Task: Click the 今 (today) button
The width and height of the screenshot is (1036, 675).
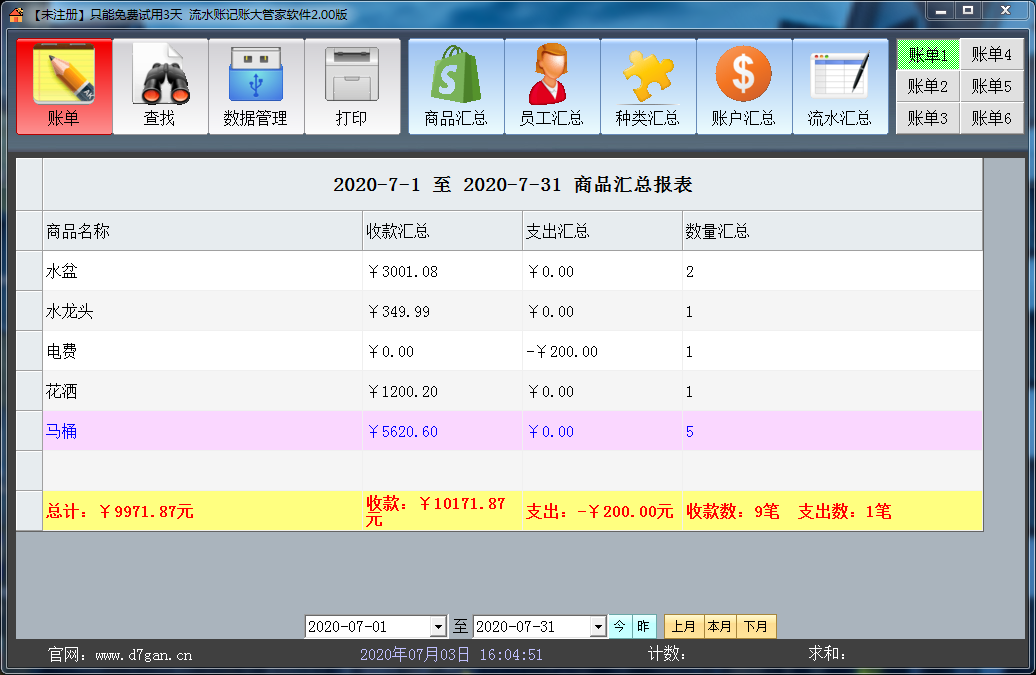Action: pyautogui.click(x=621, y=626)
